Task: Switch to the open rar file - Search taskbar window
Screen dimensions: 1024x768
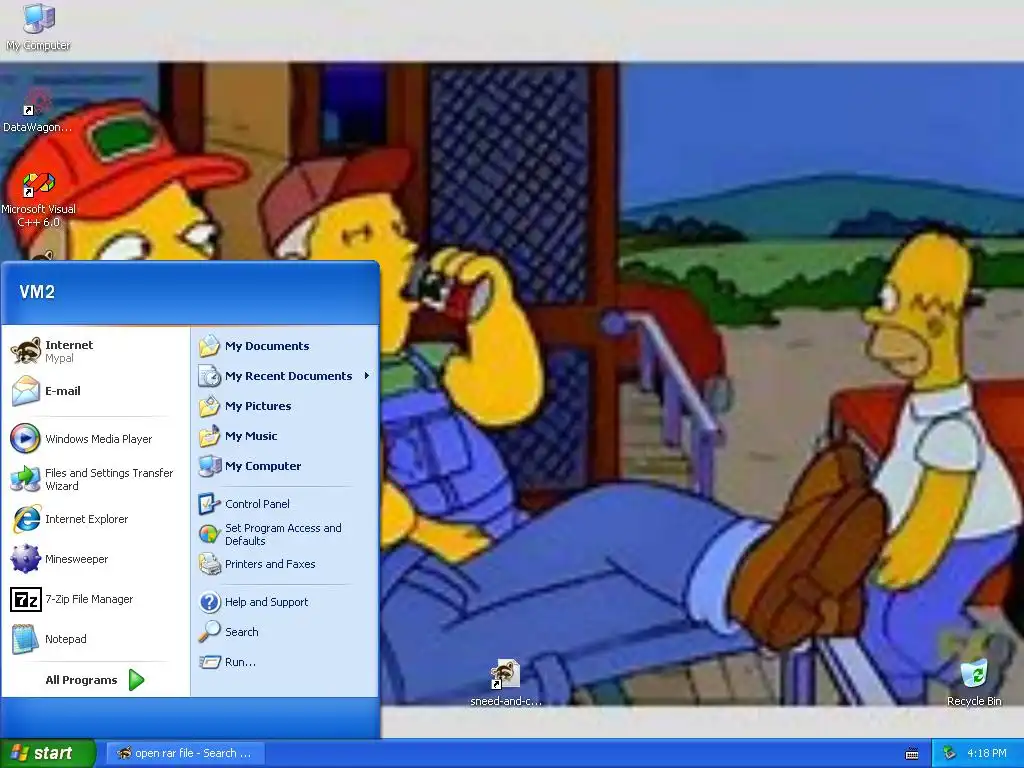Action: pos(185,753)
